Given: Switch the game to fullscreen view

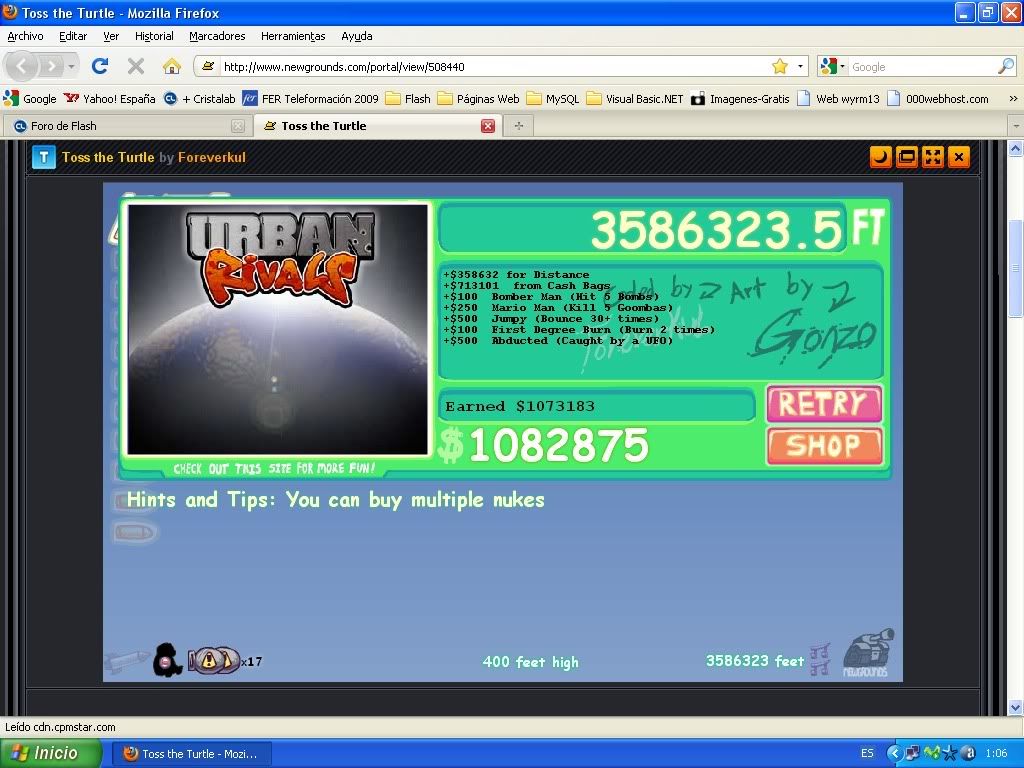Looking at the screenshot, I should 933,157.
